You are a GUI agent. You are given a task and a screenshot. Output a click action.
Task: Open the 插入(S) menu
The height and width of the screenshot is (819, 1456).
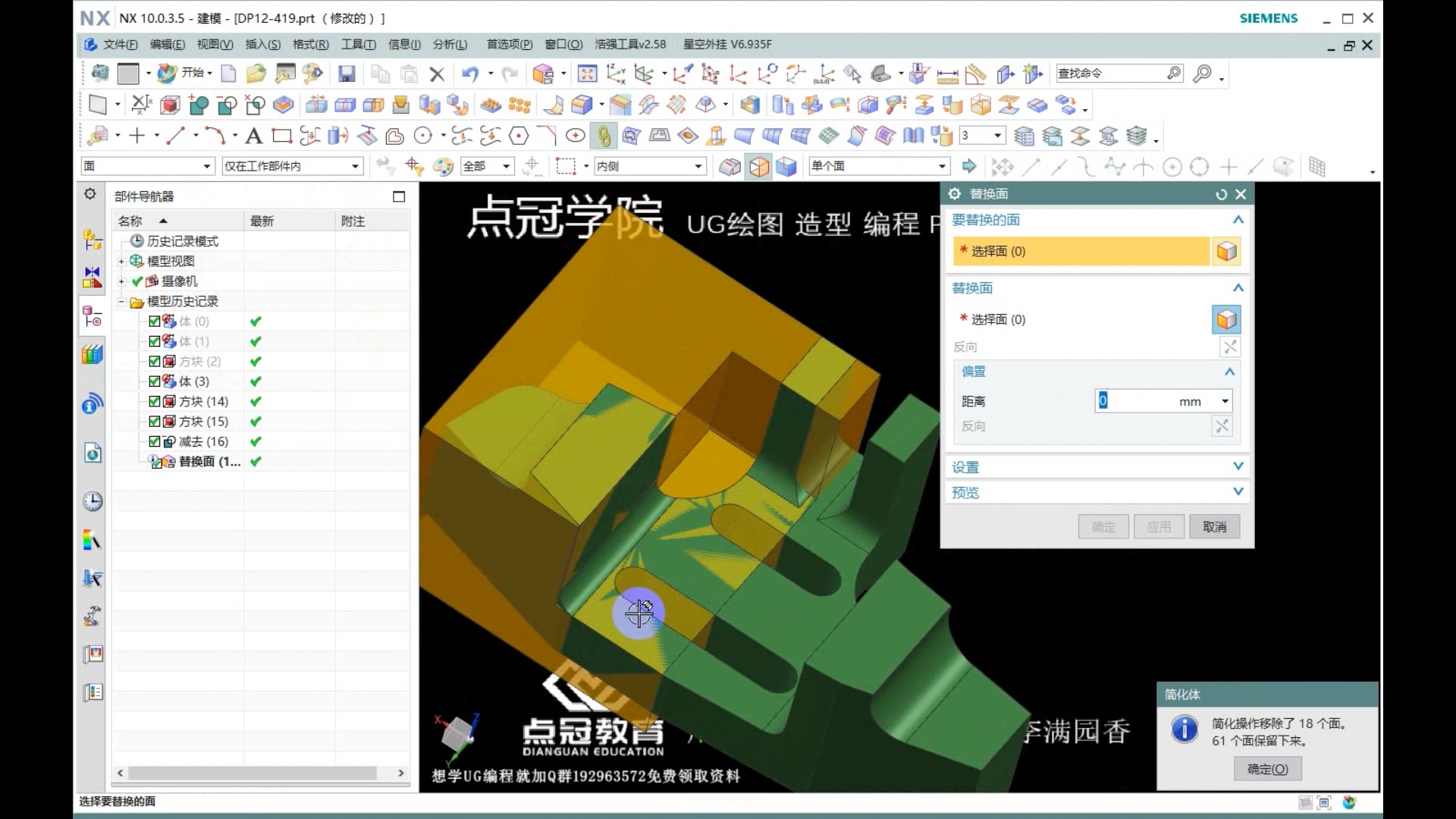tap(262, 44)
